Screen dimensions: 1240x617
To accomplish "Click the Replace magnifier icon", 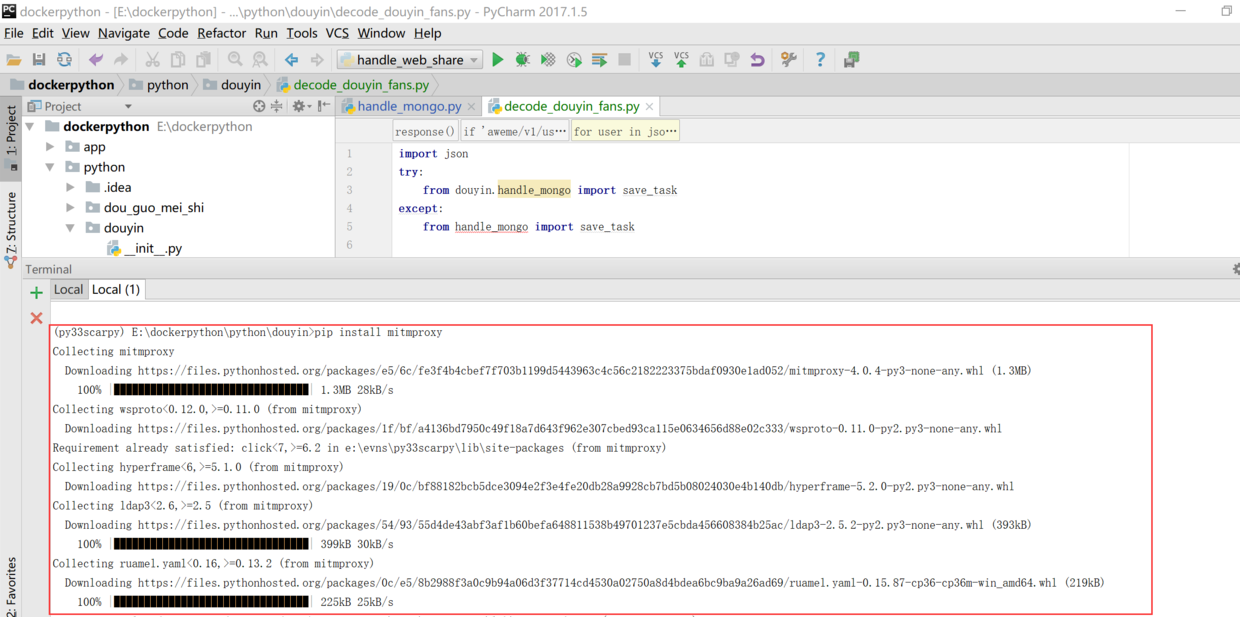I will 260,60.
